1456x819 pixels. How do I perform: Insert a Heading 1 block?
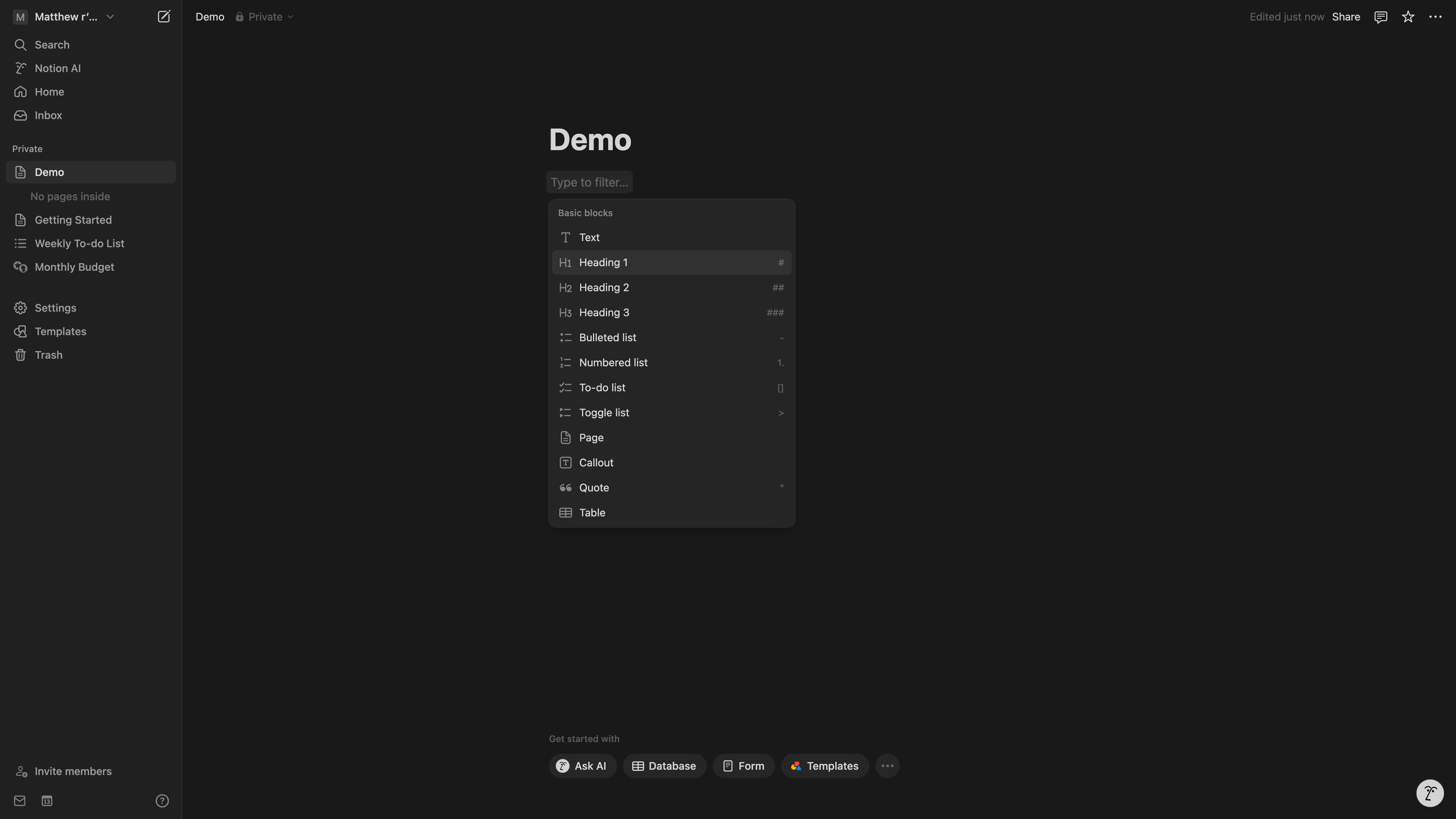(672, 262)
